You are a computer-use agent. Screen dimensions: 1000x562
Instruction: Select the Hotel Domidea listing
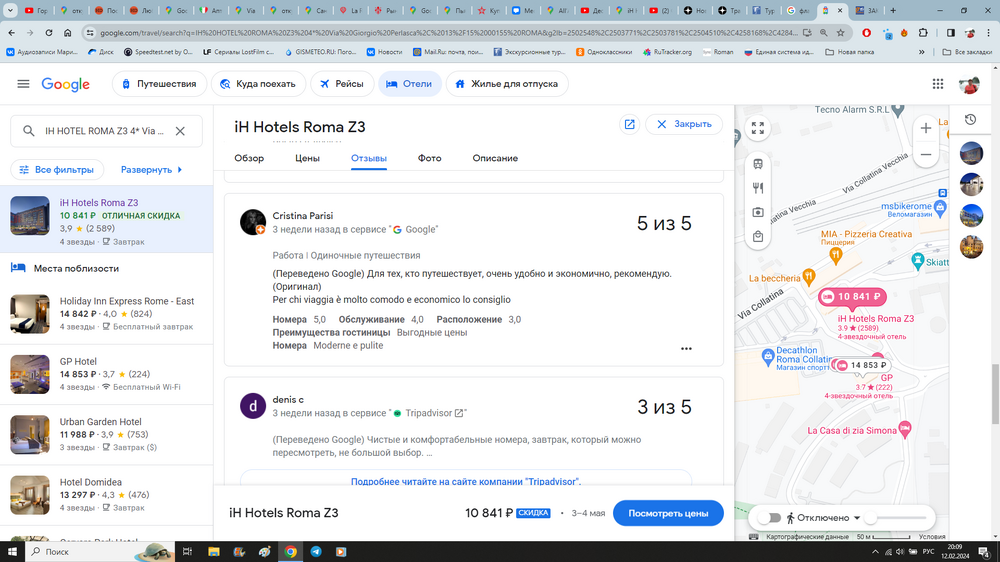pos(107,495)
